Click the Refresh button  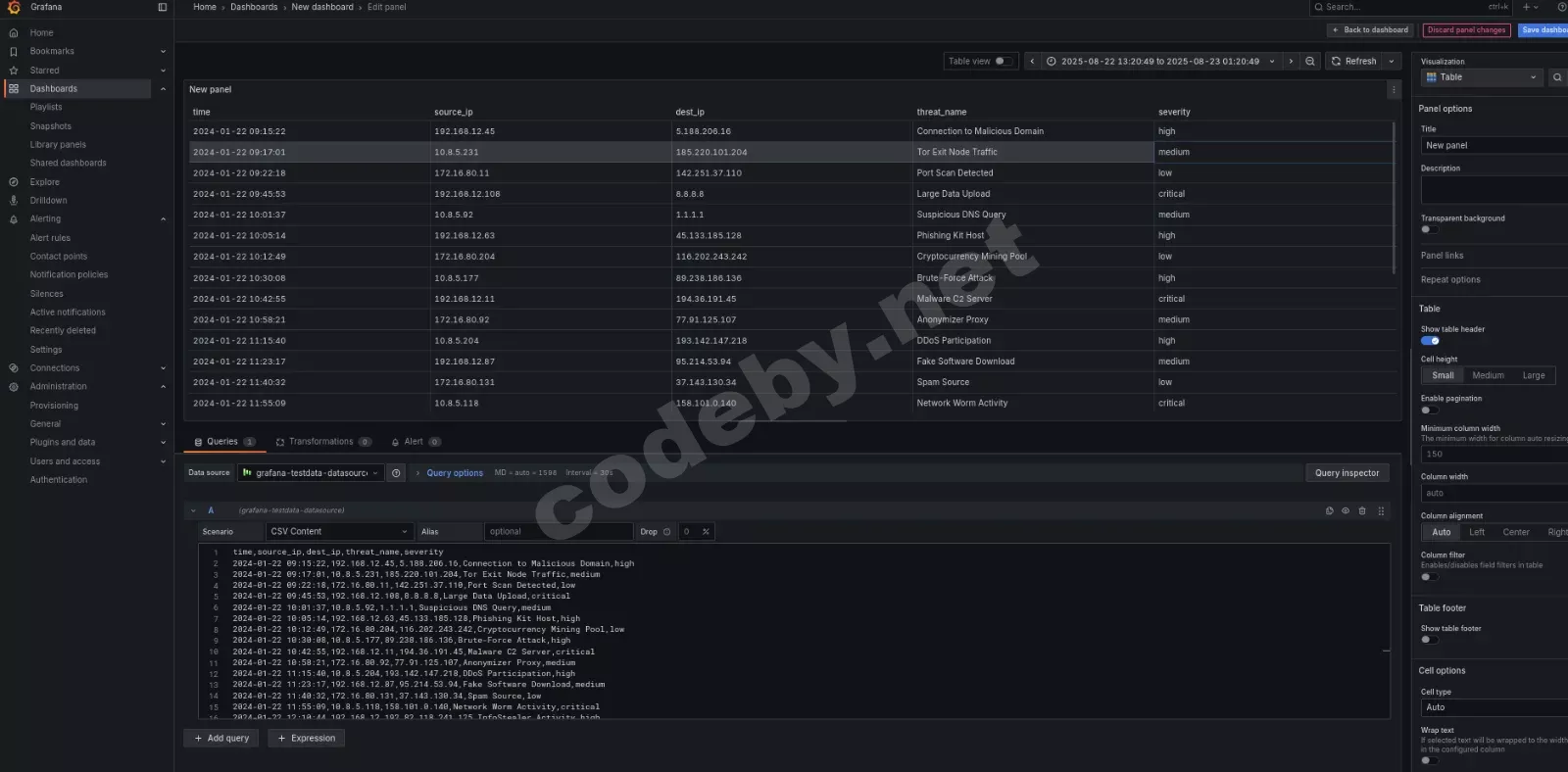click(1354, 61)
